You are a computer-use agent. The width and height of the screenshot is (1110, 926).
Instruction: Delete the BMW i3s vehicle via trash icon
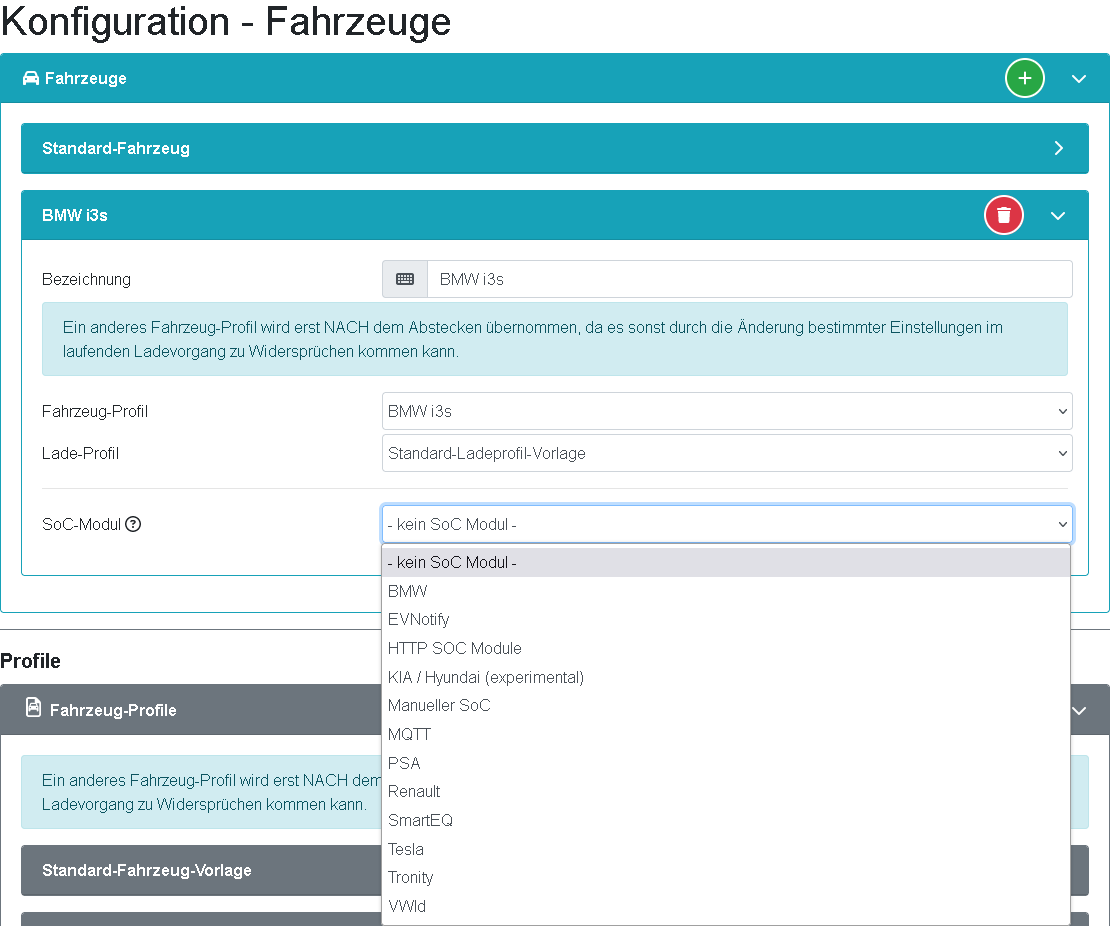click(1003, 214)
